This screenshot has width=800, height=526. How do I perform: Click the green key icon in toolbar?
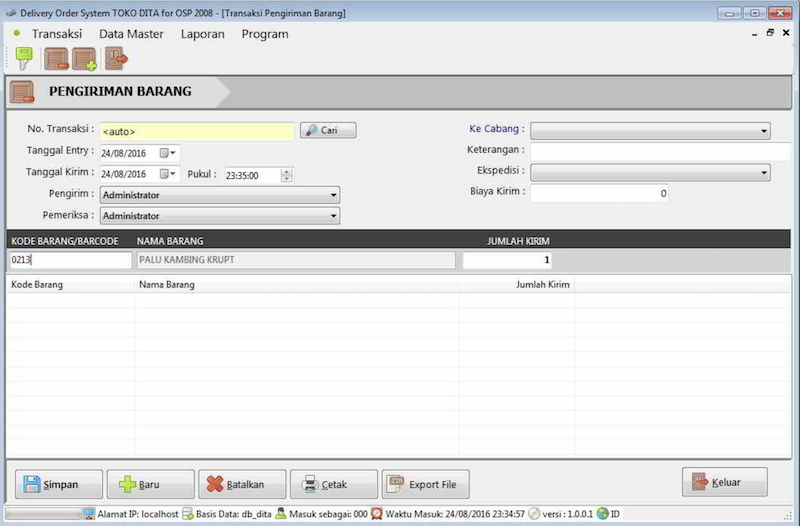click(x=24, y=59)
